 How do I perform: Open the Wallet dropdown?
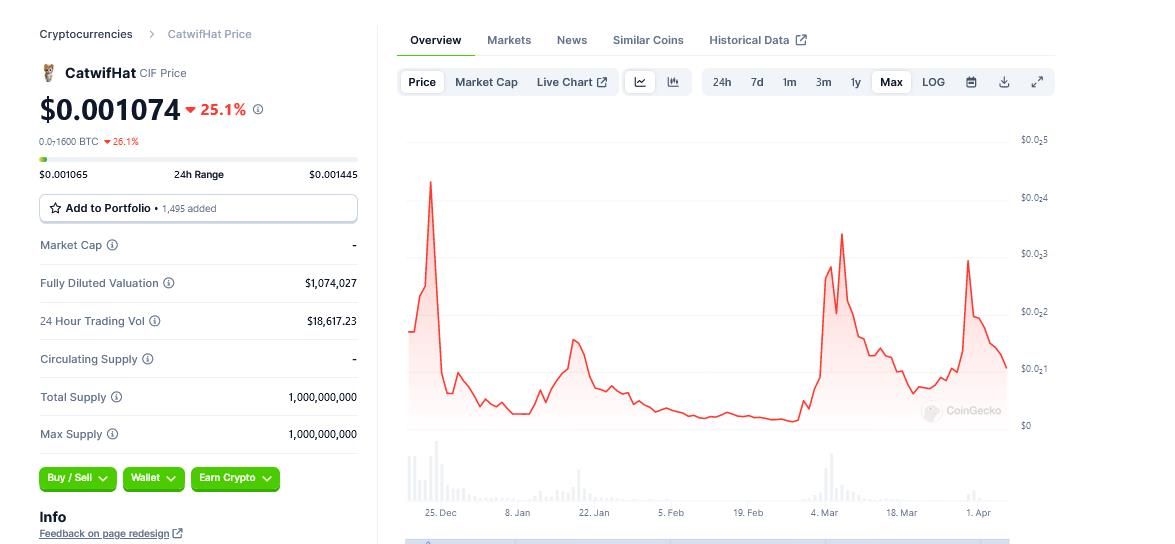[154, 478]
